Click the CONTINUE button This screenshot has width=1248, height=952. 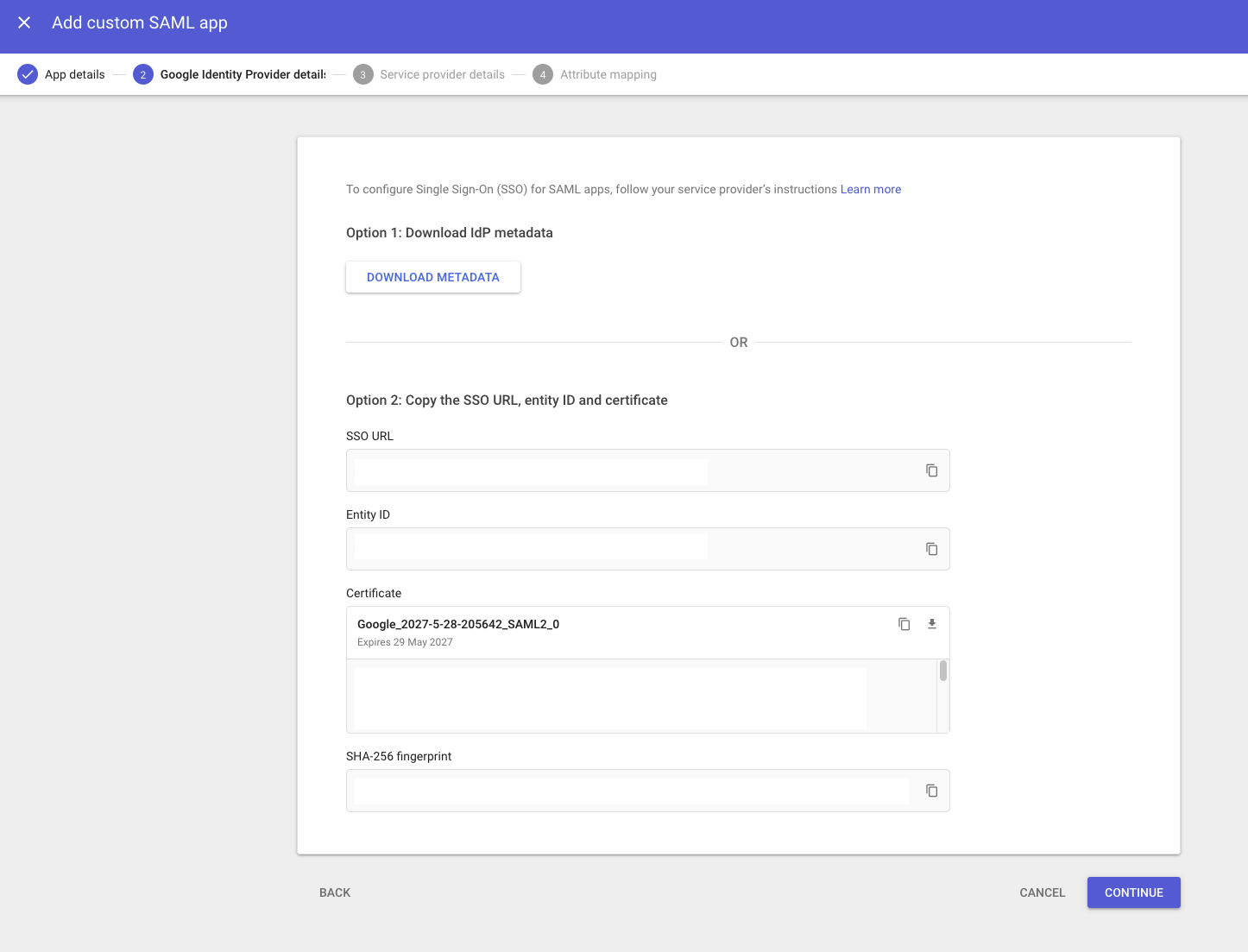[1133, 892]
